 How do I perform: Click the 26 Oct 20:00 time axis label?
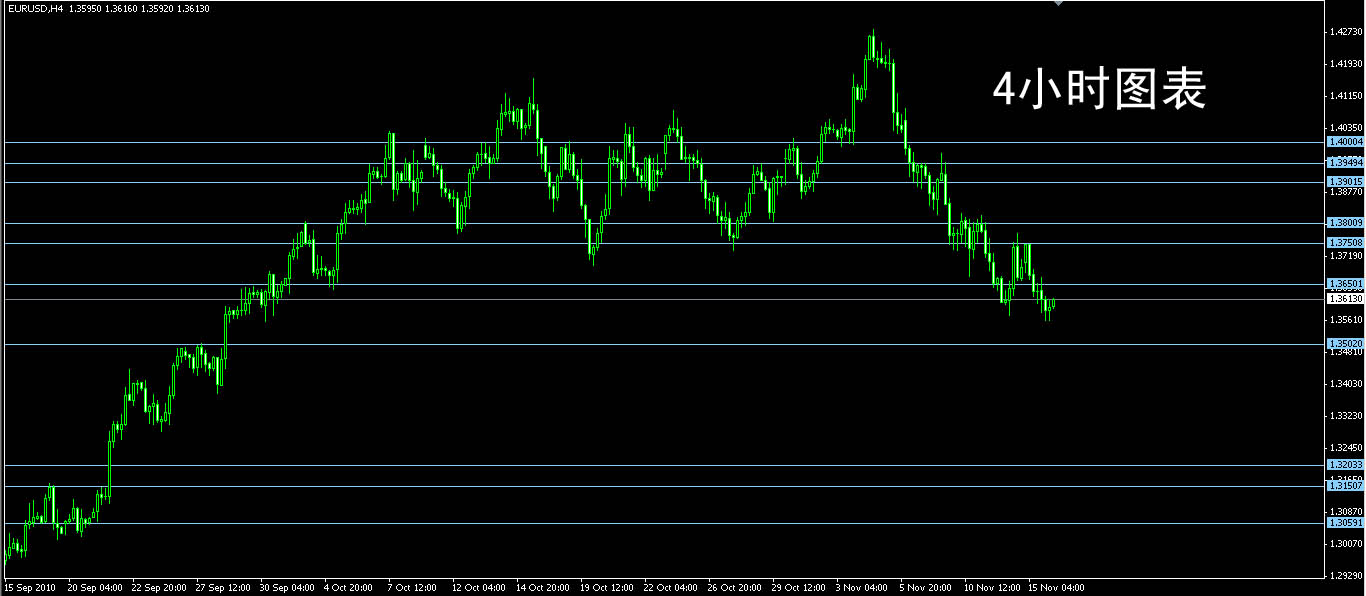(735, 588)
